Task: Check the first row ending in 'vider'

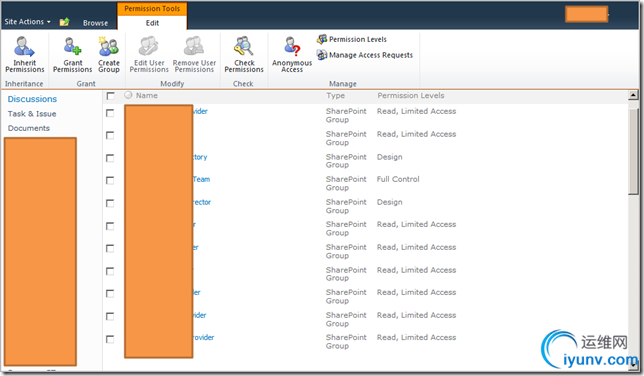Action: (x=110, y=113)
